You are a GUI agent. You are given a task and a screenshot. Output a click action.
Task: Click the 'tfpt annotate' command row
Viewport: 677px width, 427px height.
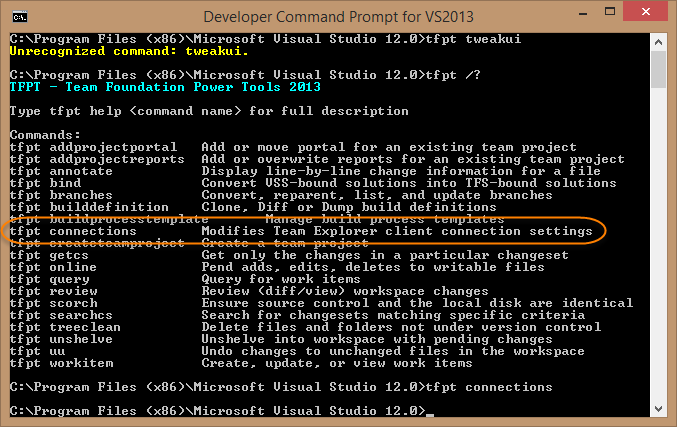[x=305, y=171]
